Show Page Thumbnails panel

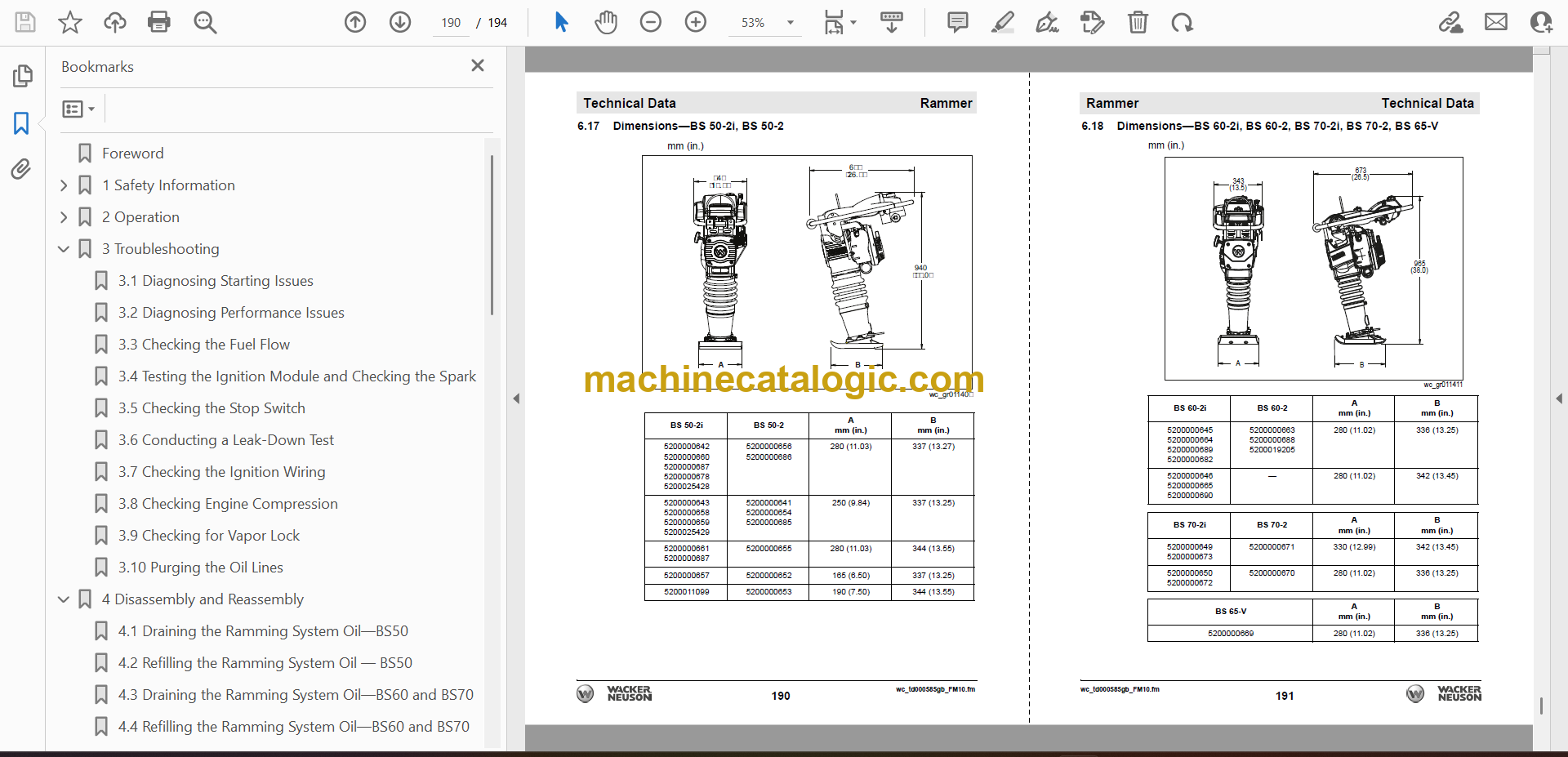pos(22,76)
